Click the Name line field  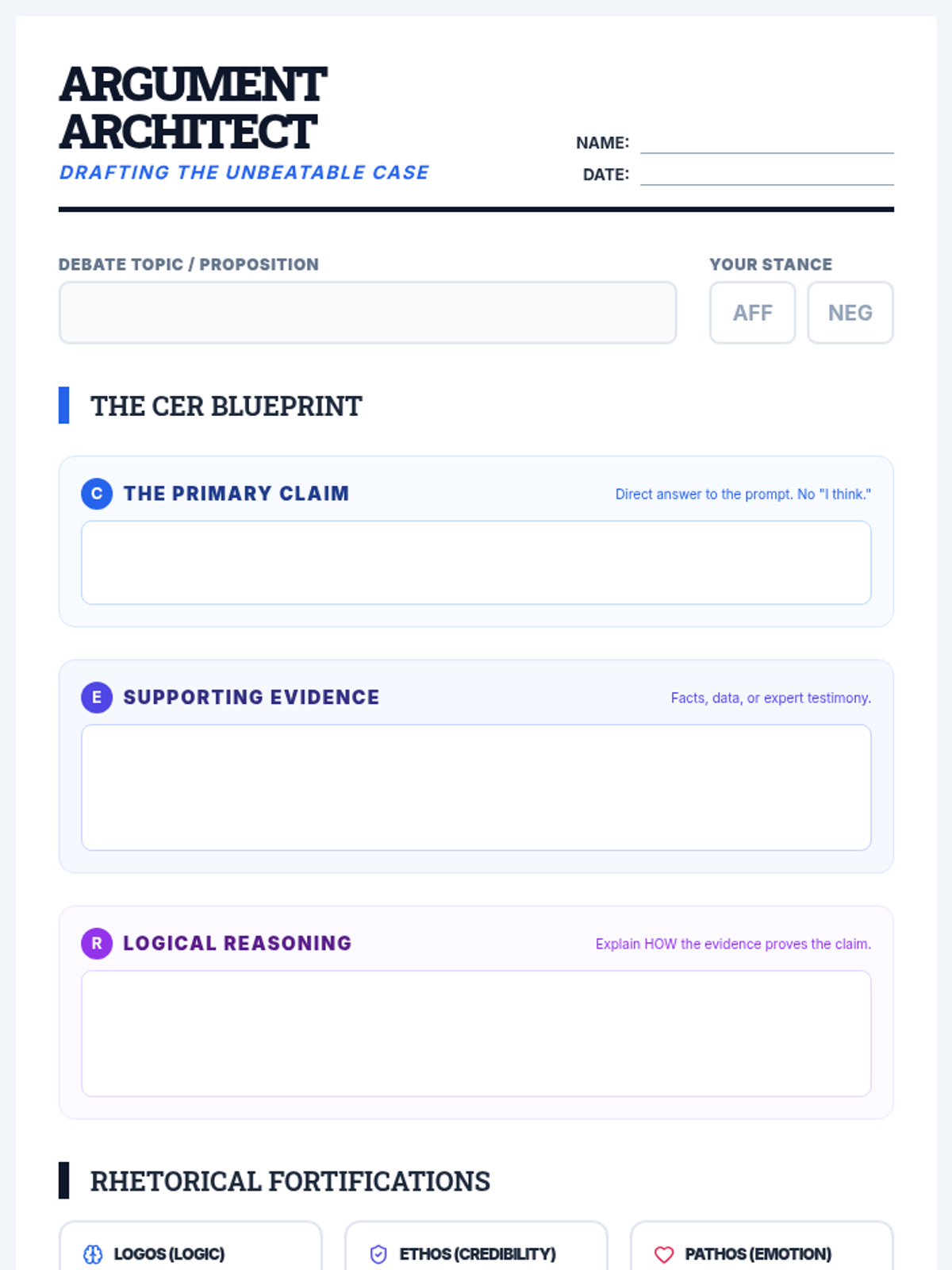[766, 143]
